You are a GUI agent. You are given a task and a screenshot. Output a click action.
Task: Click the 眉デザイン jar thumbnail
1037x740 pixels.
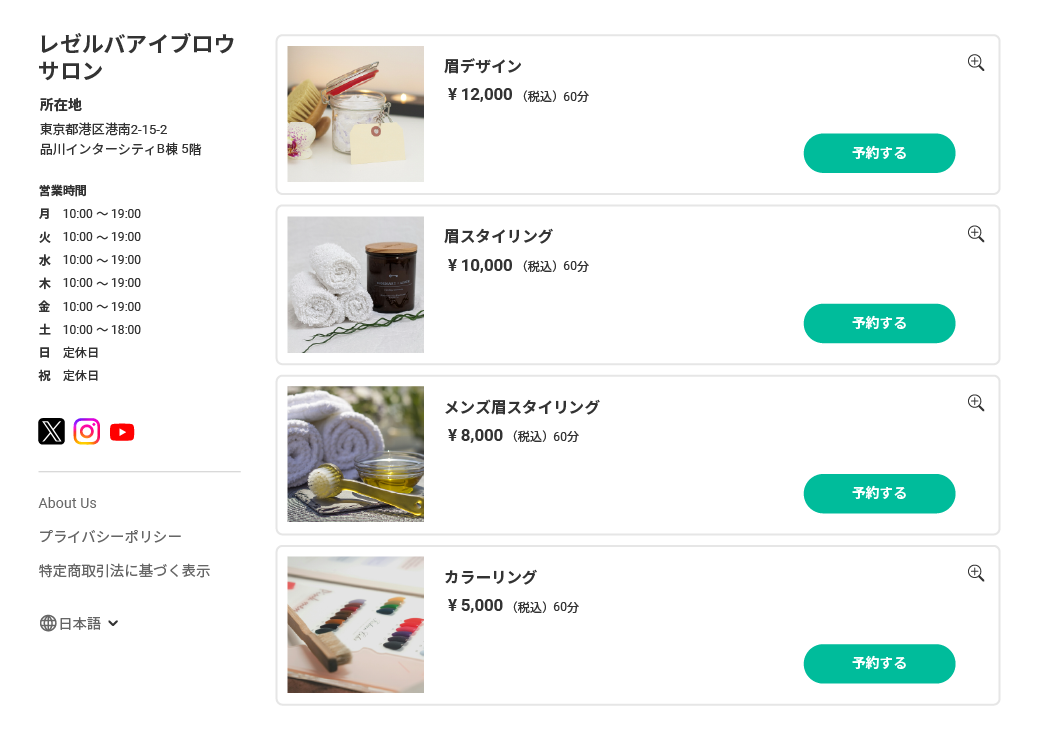356,114
